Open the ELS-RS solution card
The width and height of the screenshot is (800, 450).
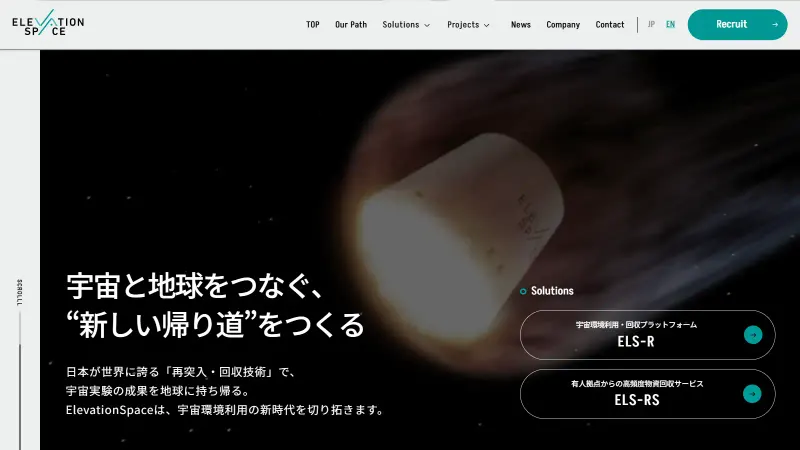(x=647, y=394)
